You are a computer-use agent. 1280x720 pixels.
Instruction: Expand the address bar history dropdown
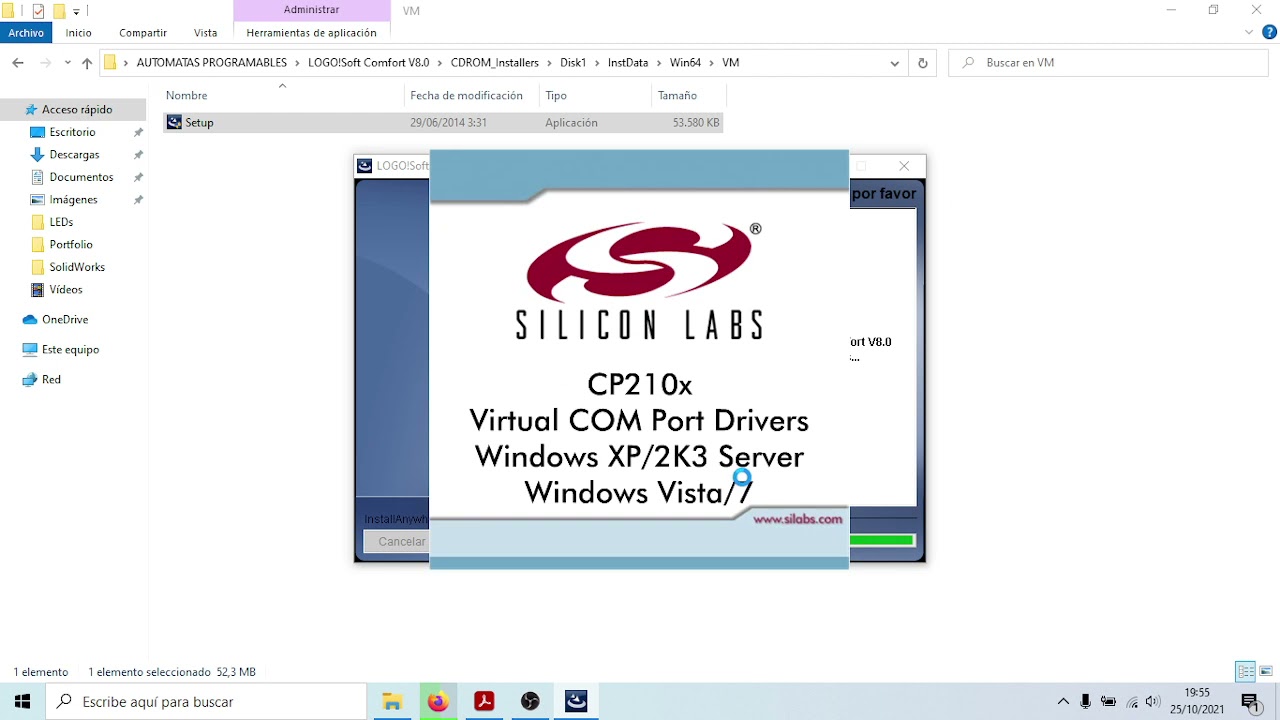click(x=894, y=62)
